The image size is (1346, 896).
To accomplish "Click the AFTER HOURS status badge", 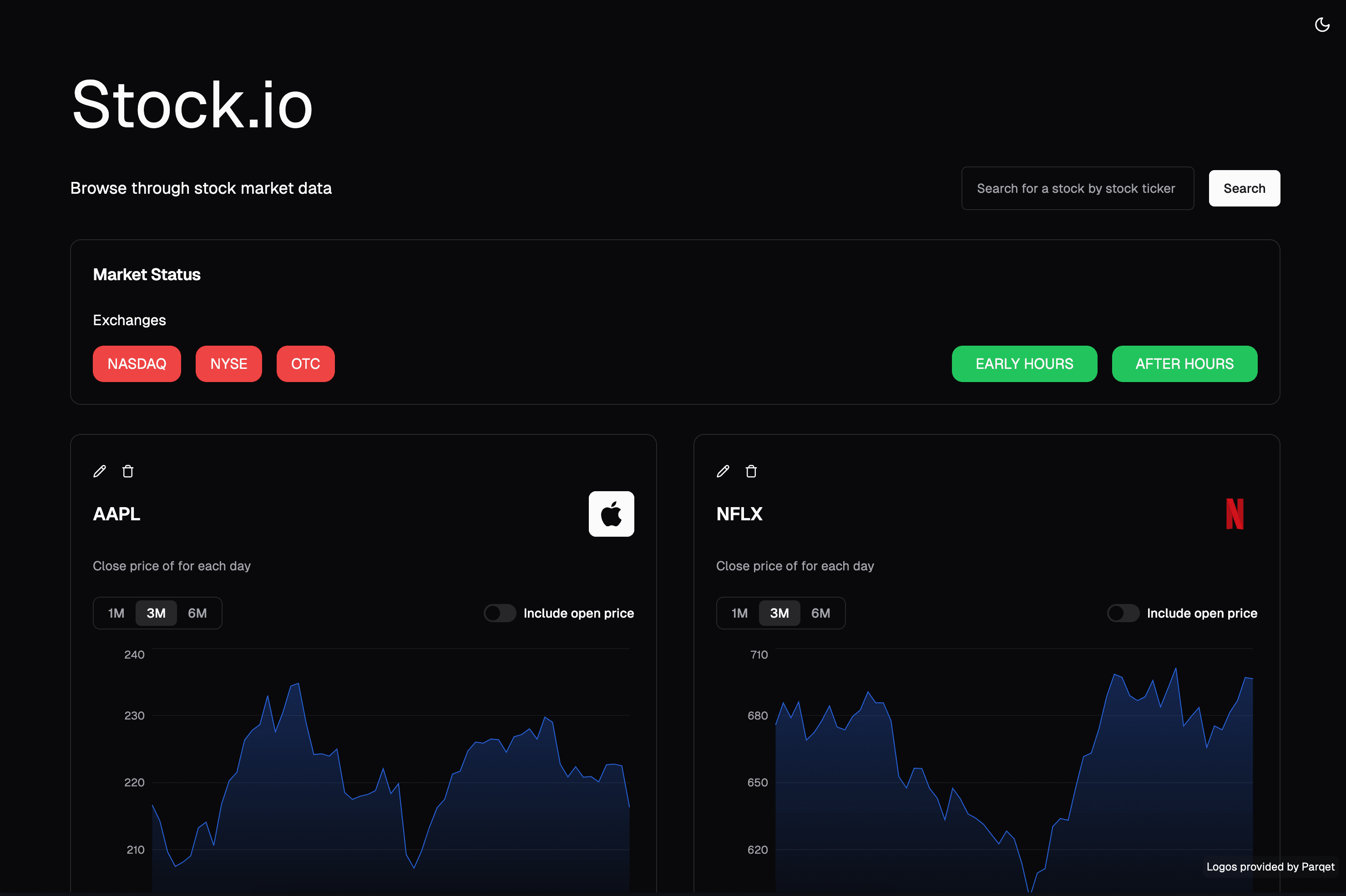I will (1184, 364).
